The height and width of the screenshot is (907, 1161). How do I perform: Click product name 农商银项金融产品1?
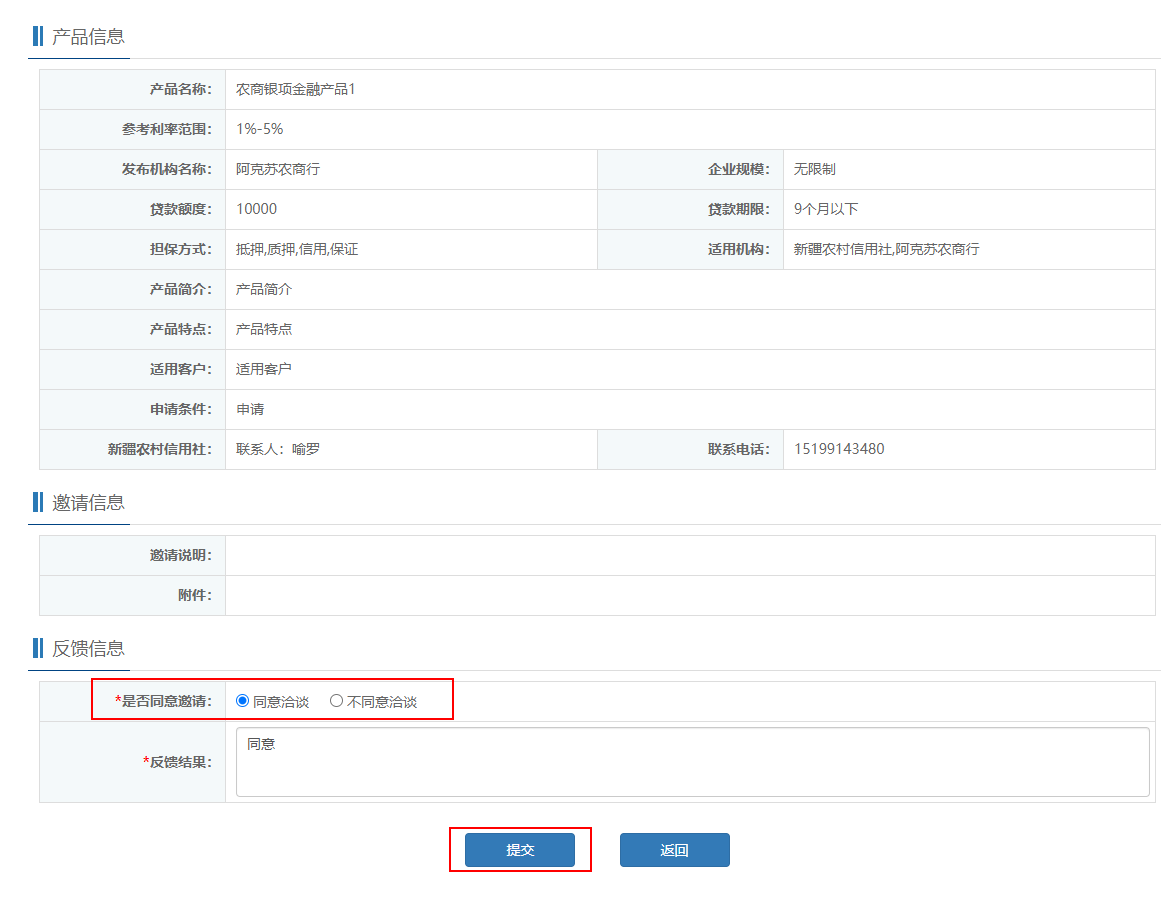[295, 89]
